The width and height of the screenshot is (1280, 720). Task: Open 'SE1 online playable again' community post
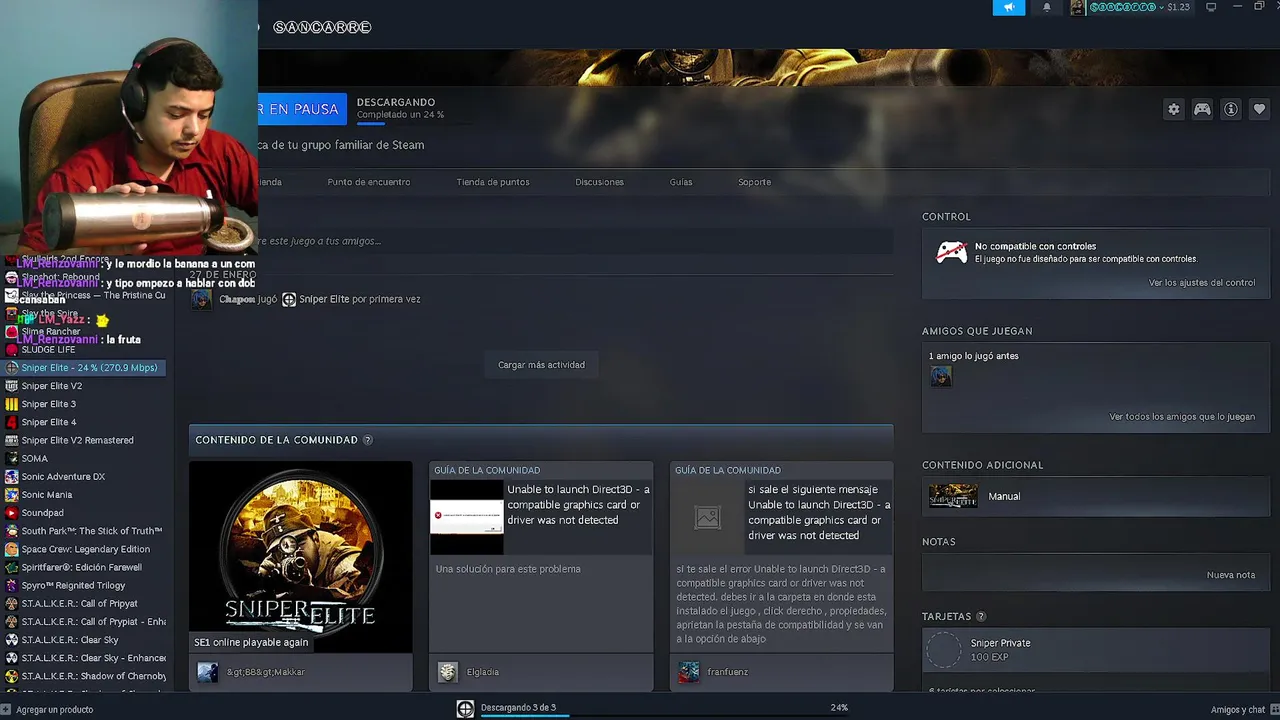251,642
